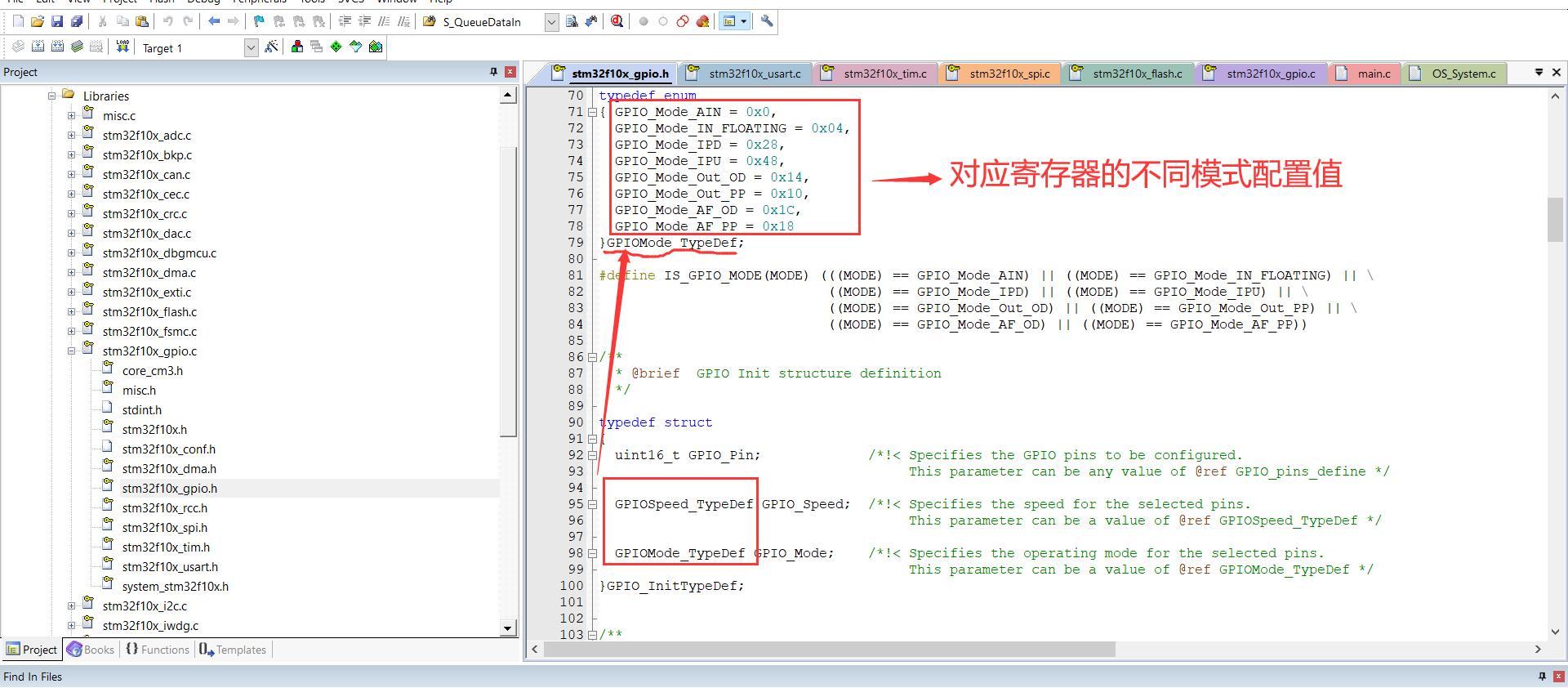Toggle code fold marker at line 86
The width and height of the screenshot is (1568, 688).
[x=593, y=357]
